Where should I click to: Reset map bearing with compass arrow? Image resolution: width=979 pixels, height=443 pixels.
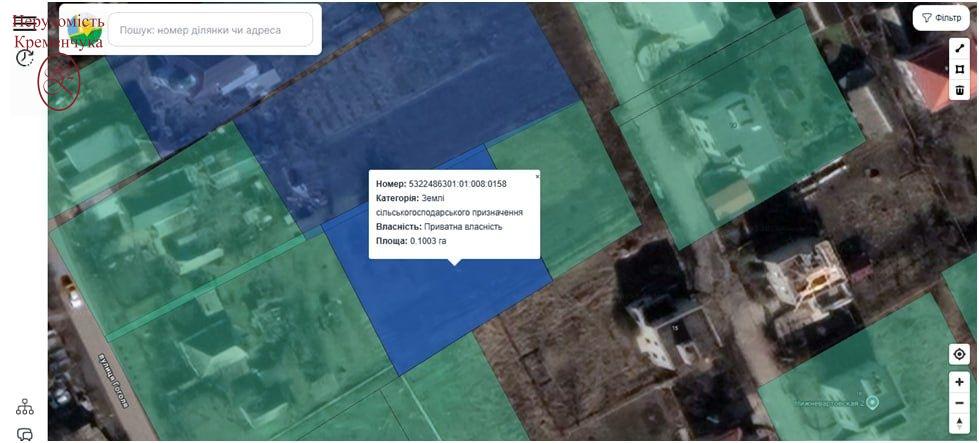pos(959,424)
